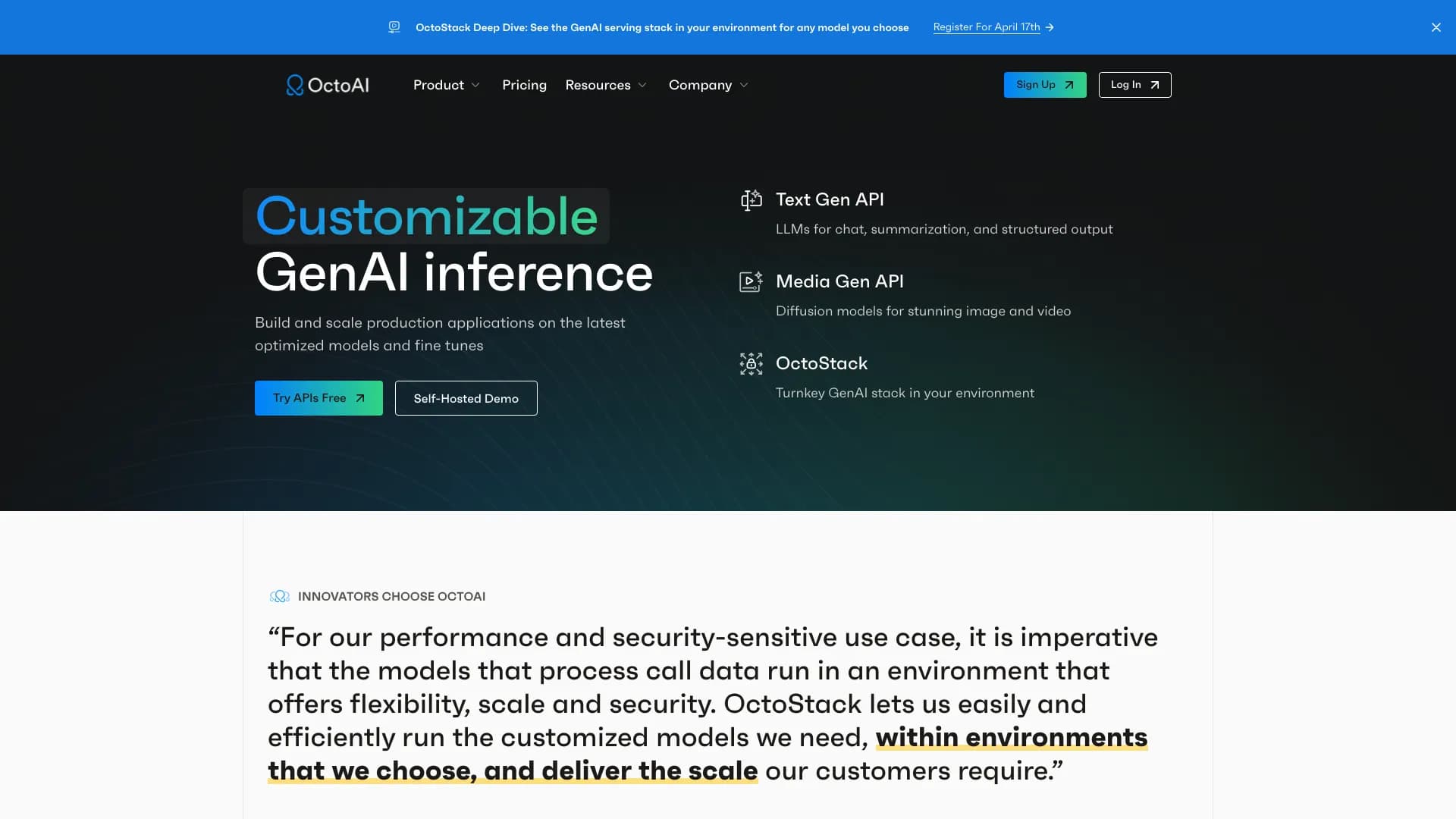The image size is (1456, 819).
Task: Open the Product menu
Action: [x=438, y=85]
